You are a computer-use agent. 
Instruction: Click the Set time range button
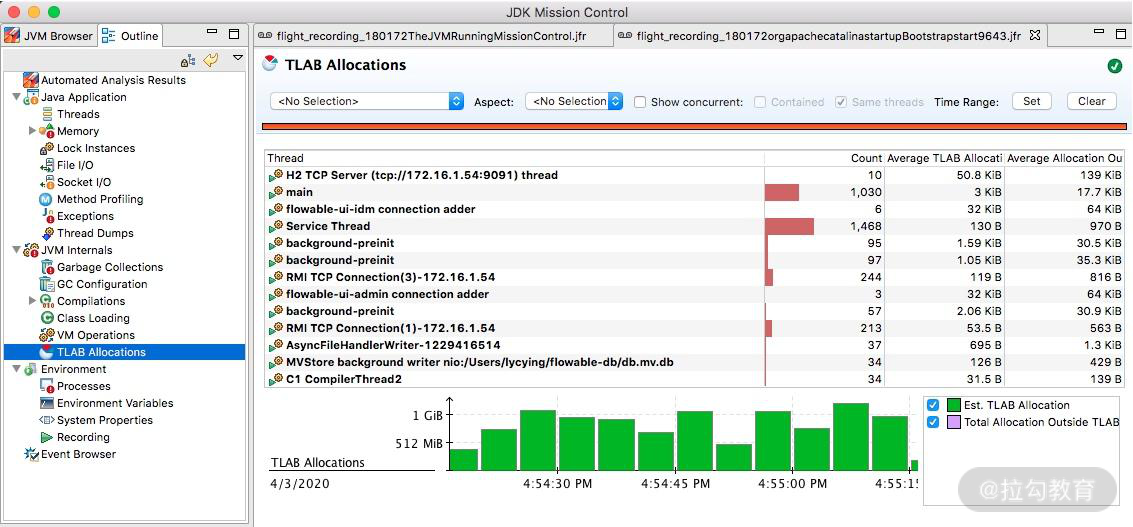pyautogui.click(x=1032, y=101)
